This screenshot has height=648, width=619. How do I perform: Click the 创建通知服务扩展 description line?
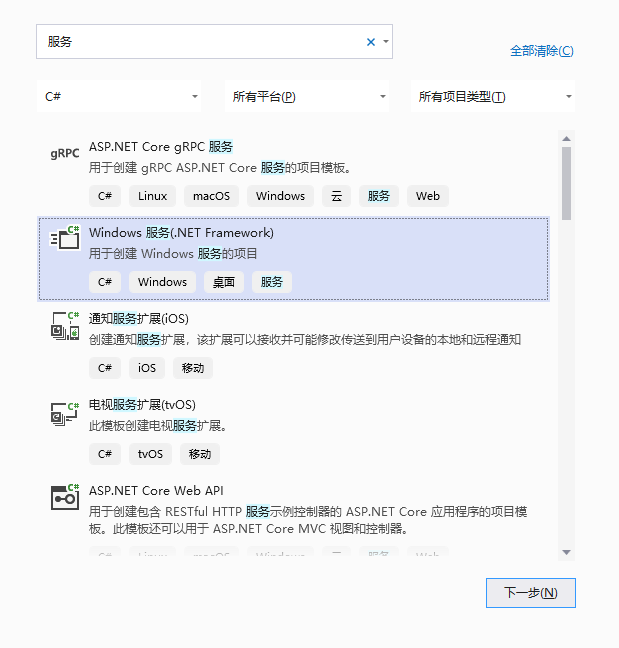[x=305, y=340]
